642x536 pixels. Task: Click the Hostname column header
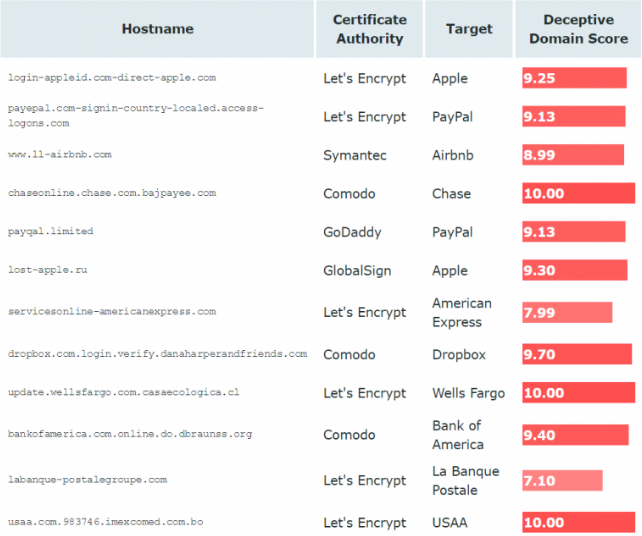point(157,29)
